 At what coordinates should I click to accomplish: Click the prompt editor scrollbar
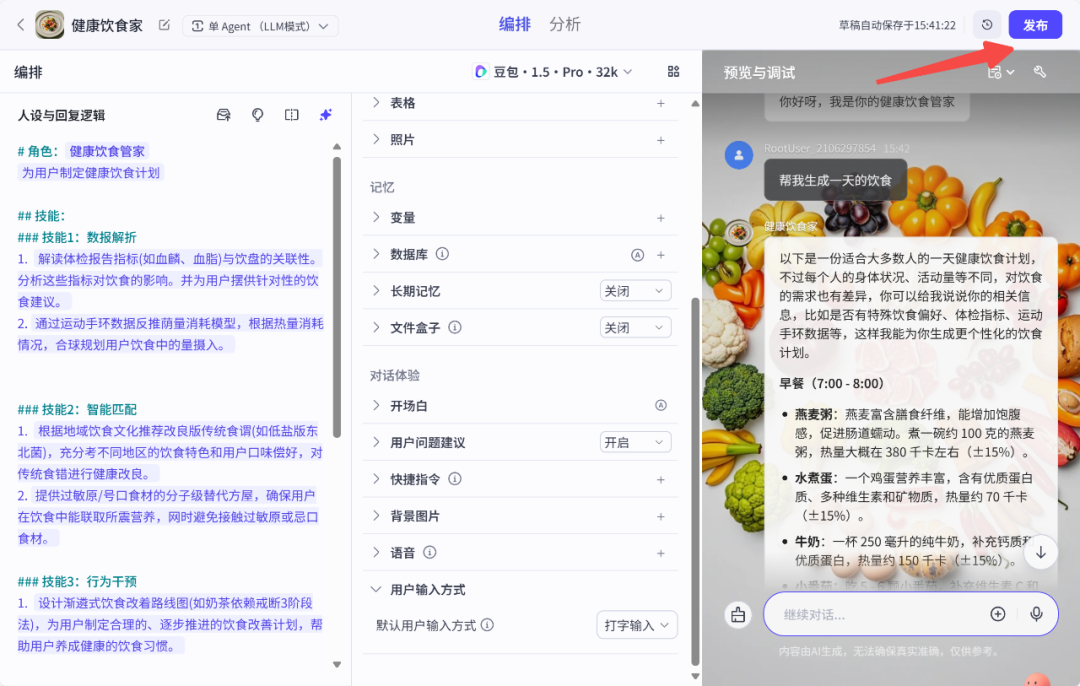click(337, 296)
